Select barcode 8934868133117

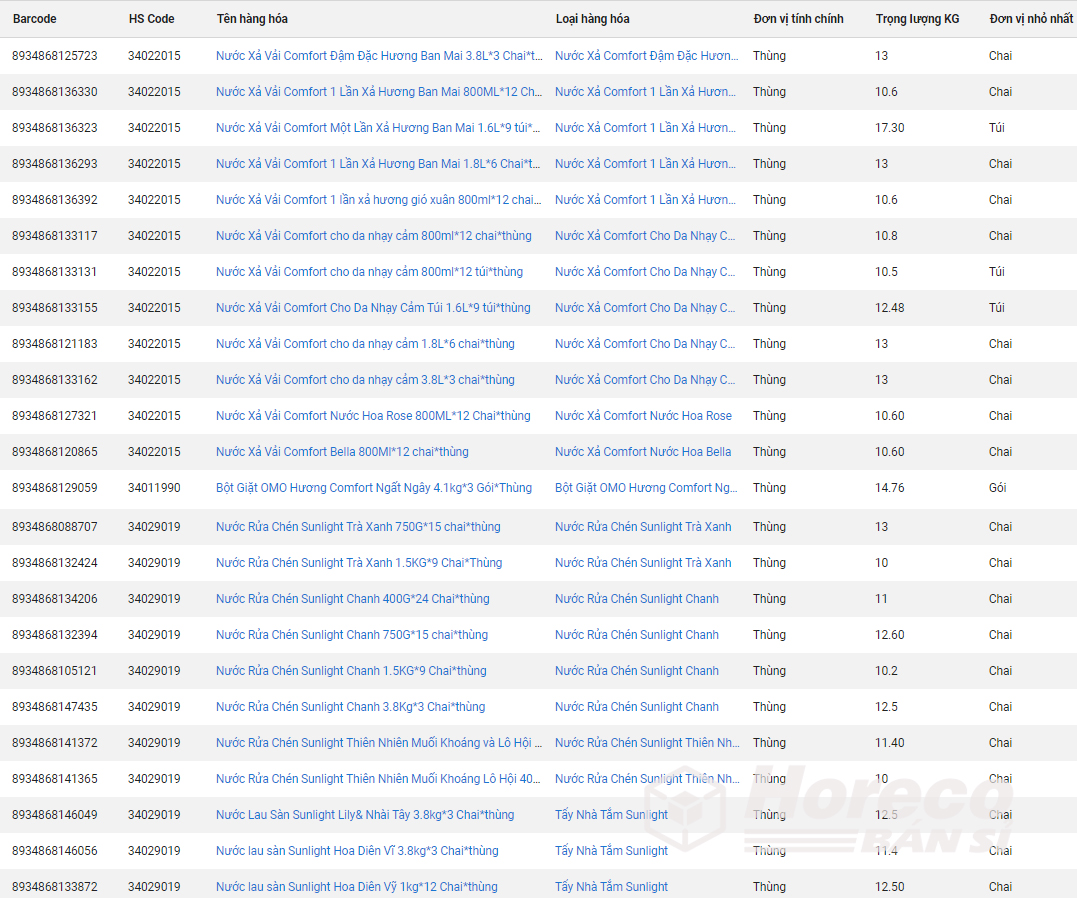[55, 236]
